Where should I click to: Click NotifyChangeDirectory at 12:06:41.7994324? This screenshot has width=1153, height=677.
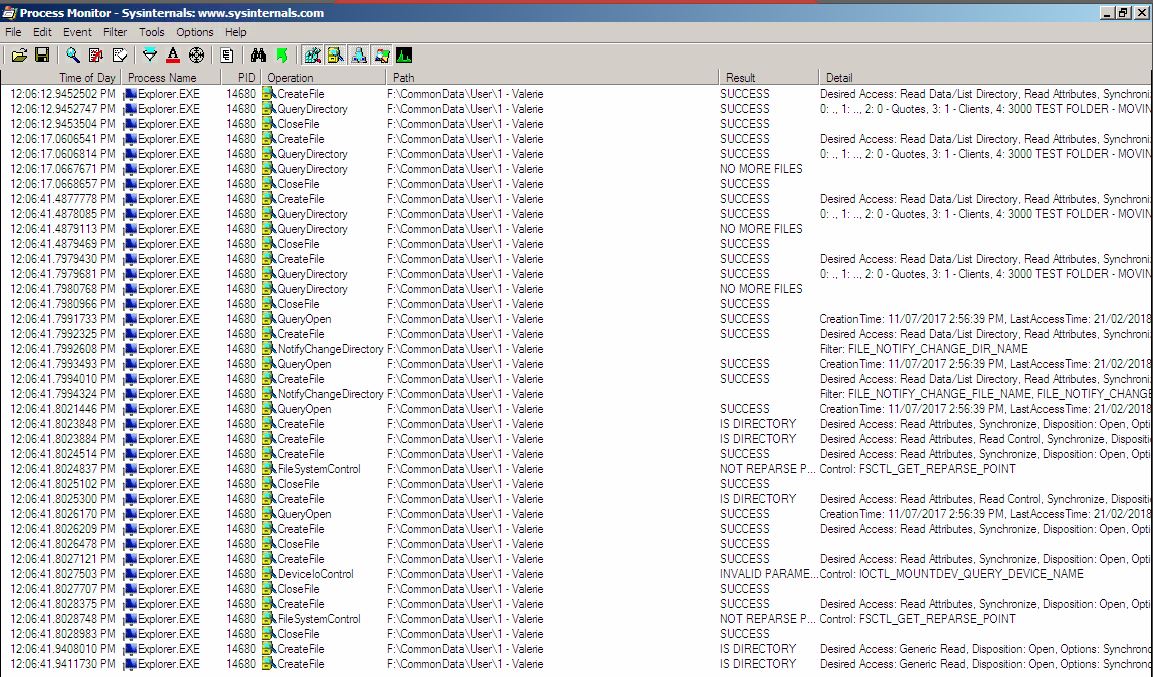point(330,394)
